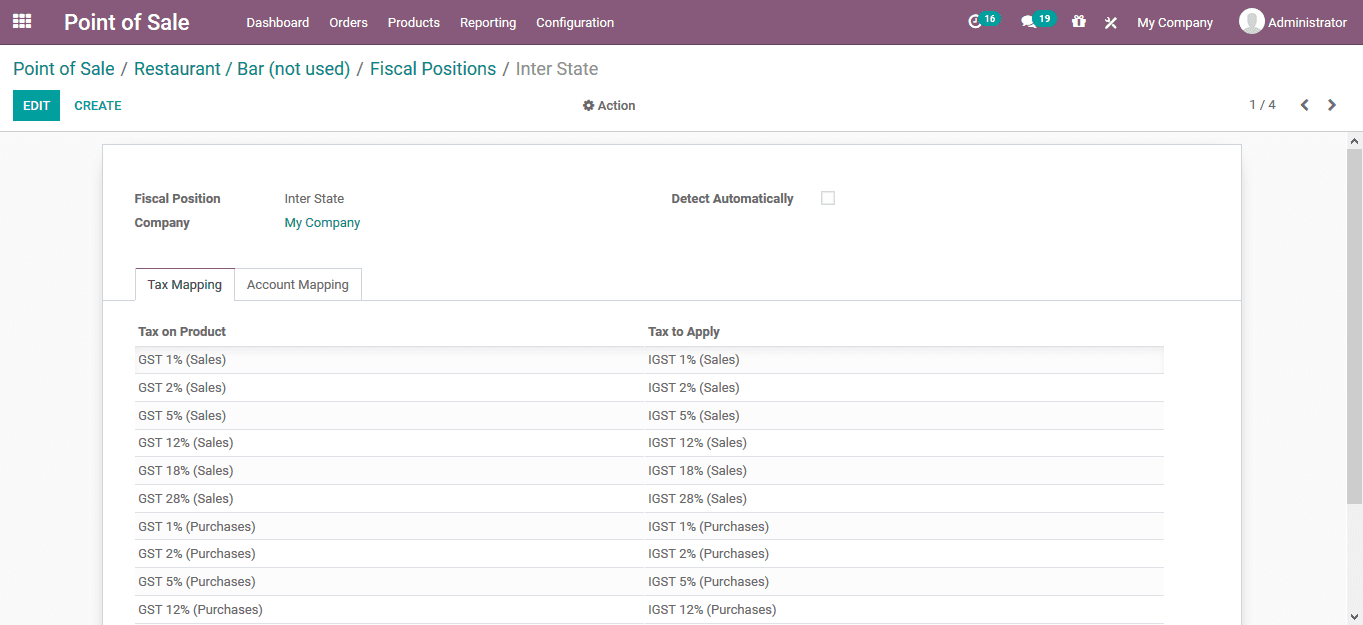Open the developer tools wrench icon
Image resolution: width=1363 pixels, height=625 pixels.
click(x=1110, y=21)
